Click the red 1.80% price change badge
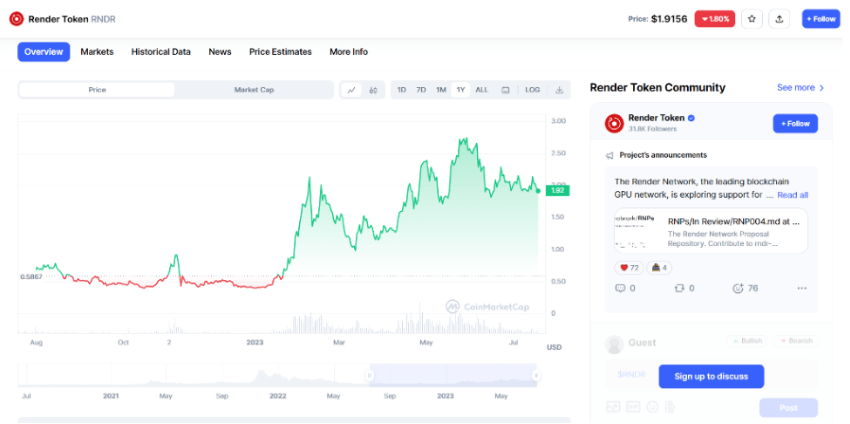 pyautogui.click(x=714, y=19)
